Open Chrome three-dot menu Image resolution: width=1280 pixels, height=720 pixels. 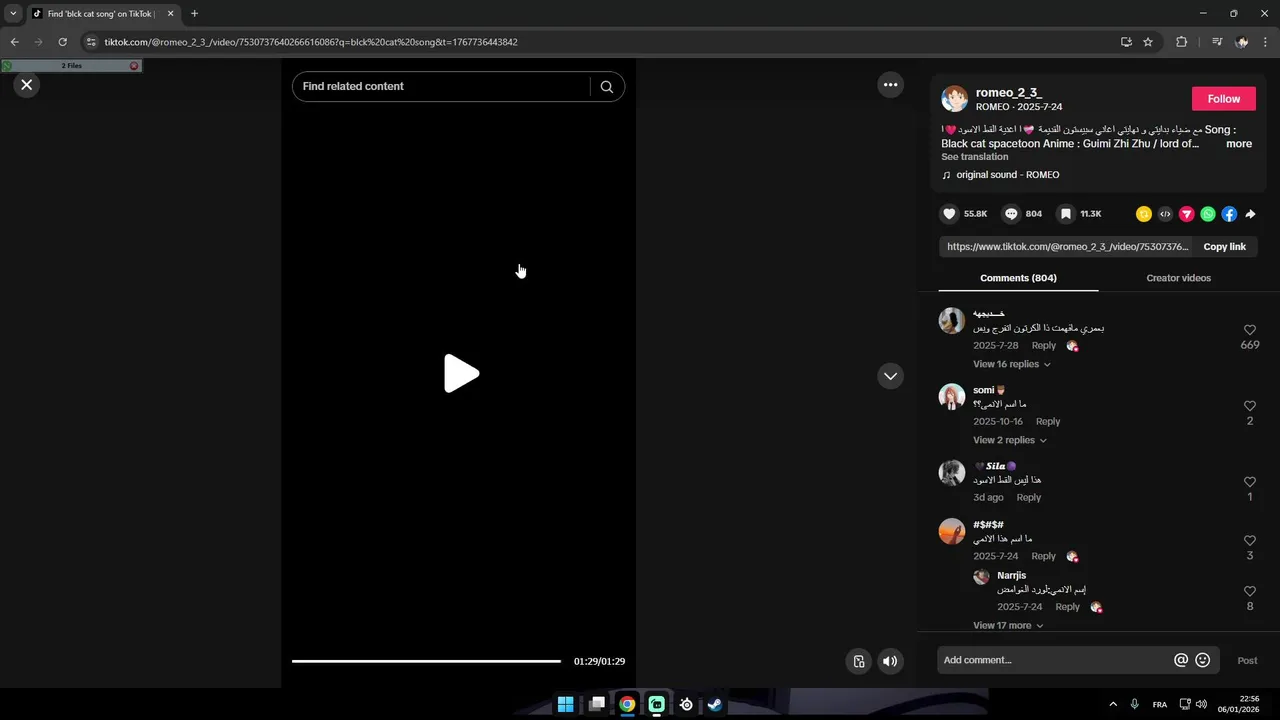coord(1267,42)
